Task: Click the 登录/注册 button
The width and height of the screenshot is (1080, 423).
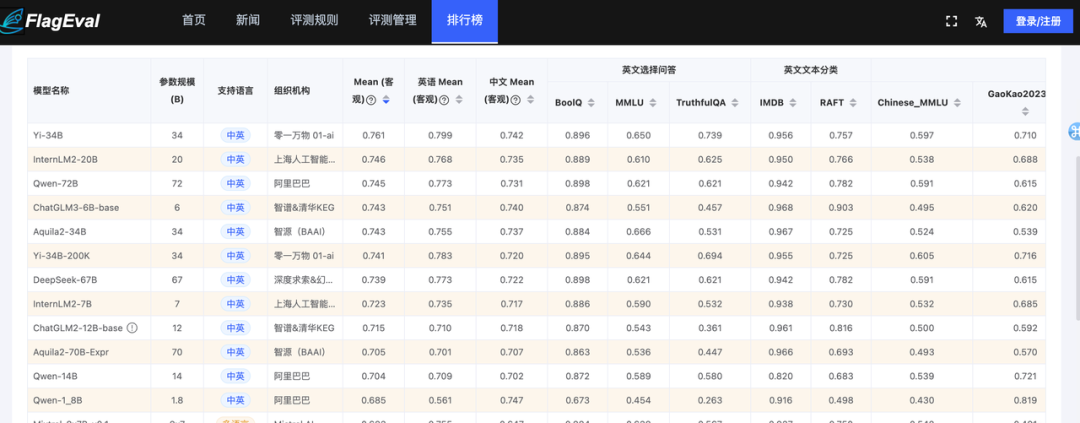Action: tap(1037, 21)
